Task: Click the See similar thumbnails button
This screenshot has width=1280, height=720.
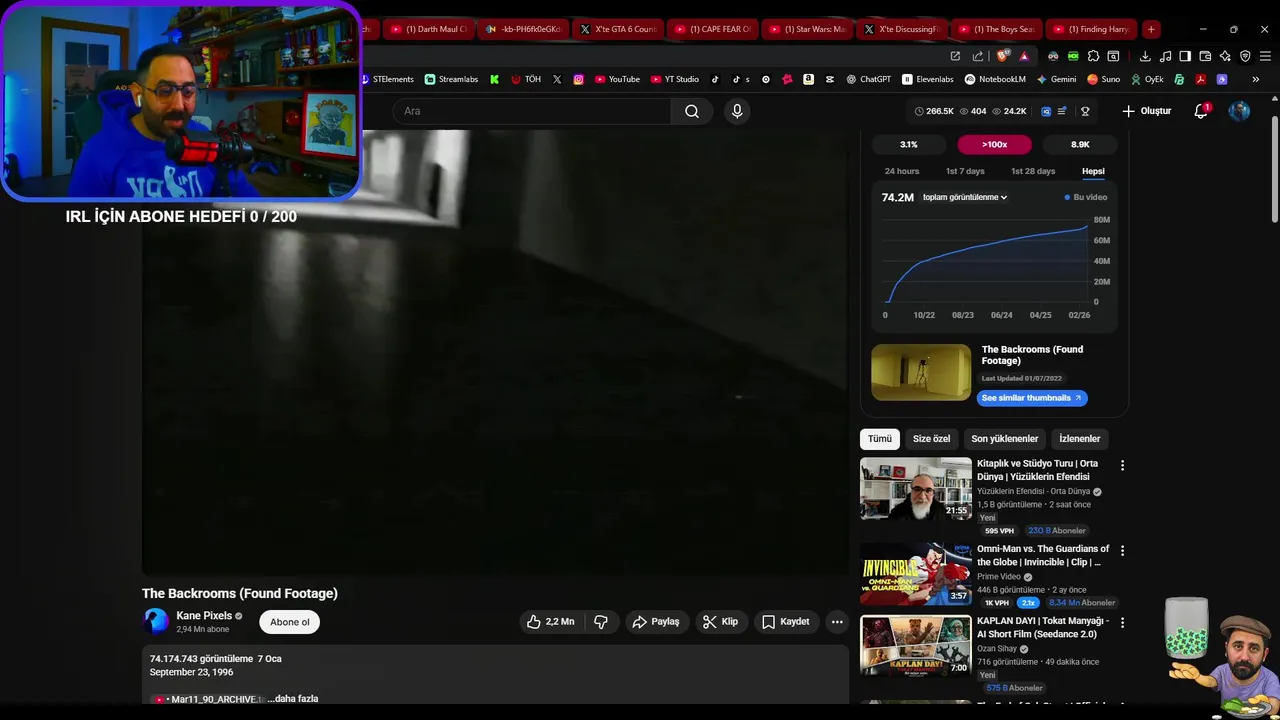Action: coord(1032,398)
